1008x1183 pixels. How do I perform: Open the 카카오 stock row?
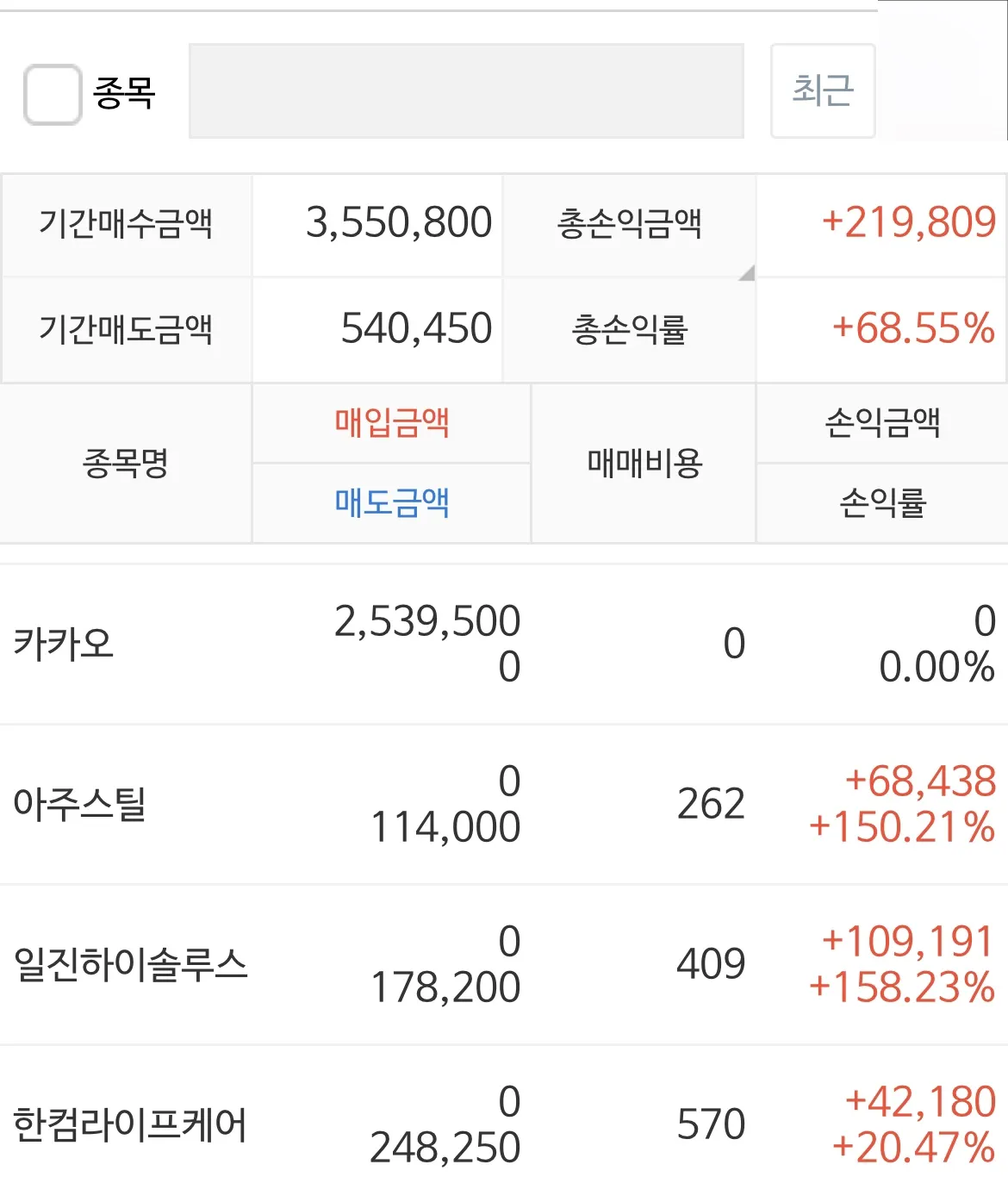coord(504,644)
